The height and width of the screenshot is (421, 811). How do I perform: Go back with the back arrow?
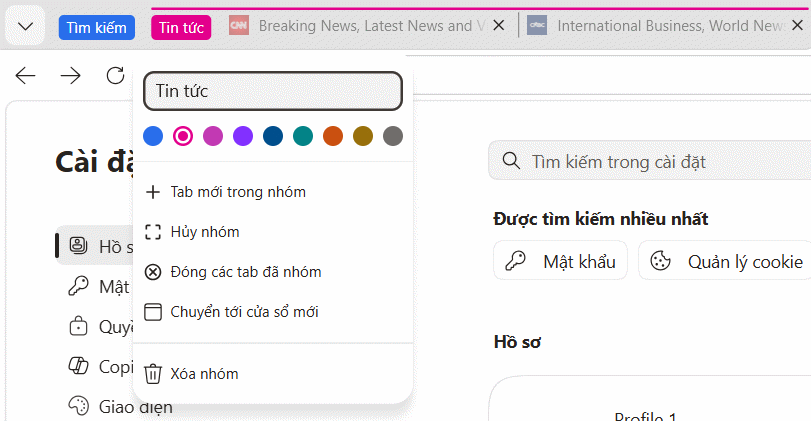point(25,76)
